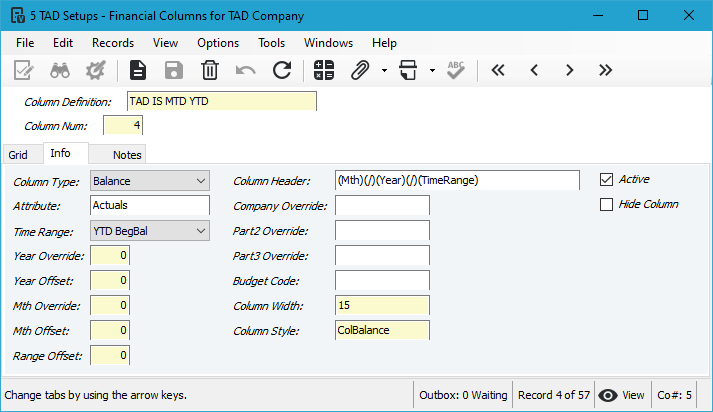Go to previous record arrow
713x412 pixels.
coord(534,70)
